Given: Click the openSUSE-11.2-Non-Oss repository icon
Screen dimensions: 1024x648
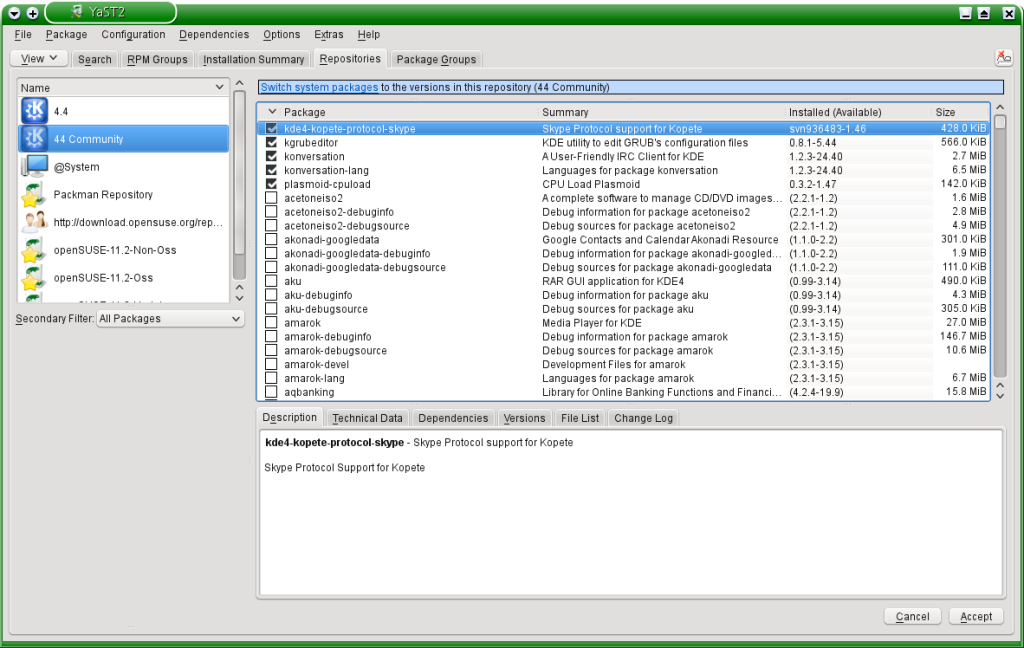Looking at the screenshot, I should (x=34, y=250).
